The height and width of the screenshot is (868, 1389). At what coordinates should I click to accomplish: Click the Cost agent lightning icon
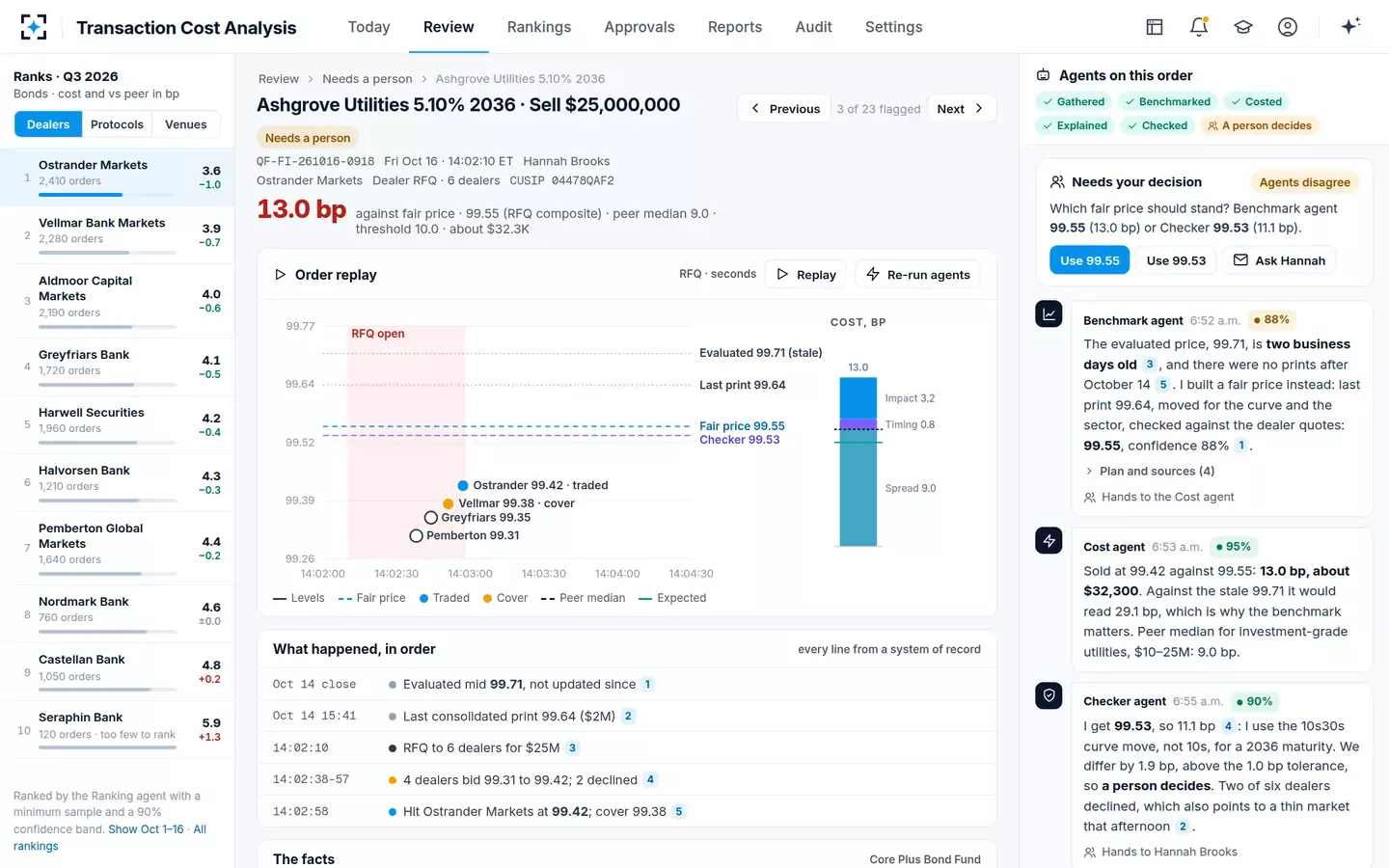(x=1049, y=541)
